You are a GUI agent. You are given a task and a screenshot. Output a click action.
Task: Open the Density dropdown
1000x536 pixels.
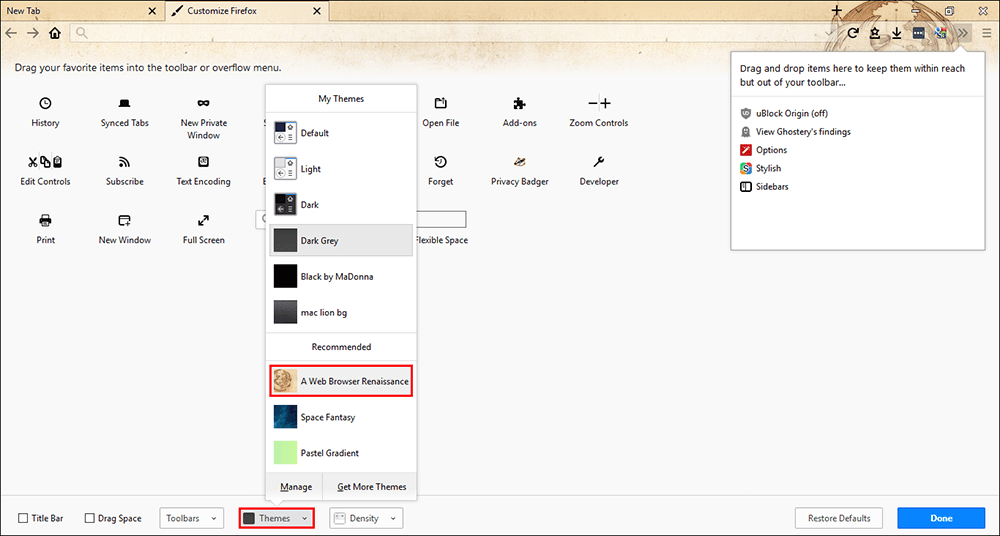click(366, 518)
